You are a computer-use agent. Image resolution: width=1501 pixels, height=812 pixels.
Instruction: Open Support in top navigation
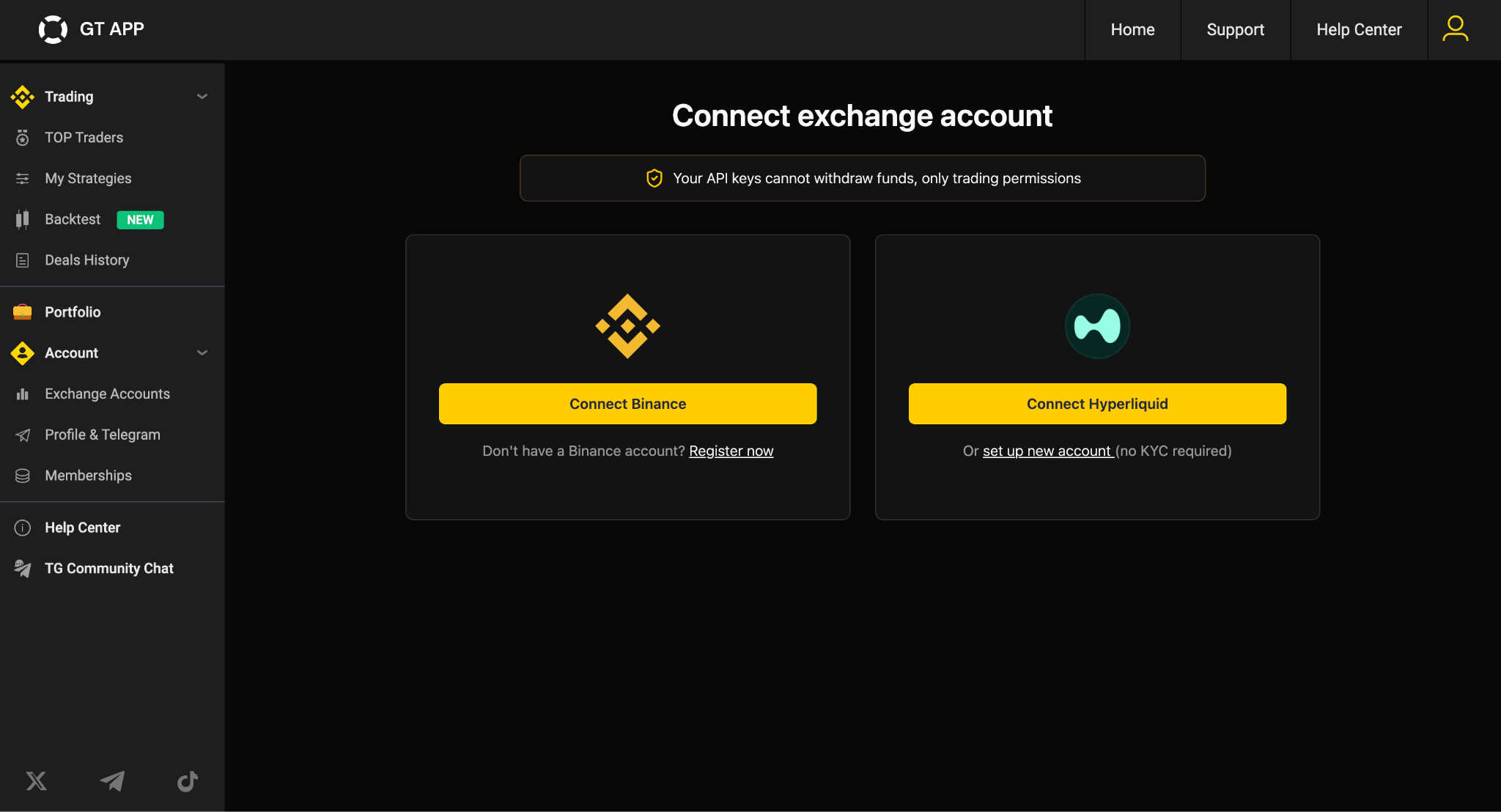click(x=1236, y=30)
